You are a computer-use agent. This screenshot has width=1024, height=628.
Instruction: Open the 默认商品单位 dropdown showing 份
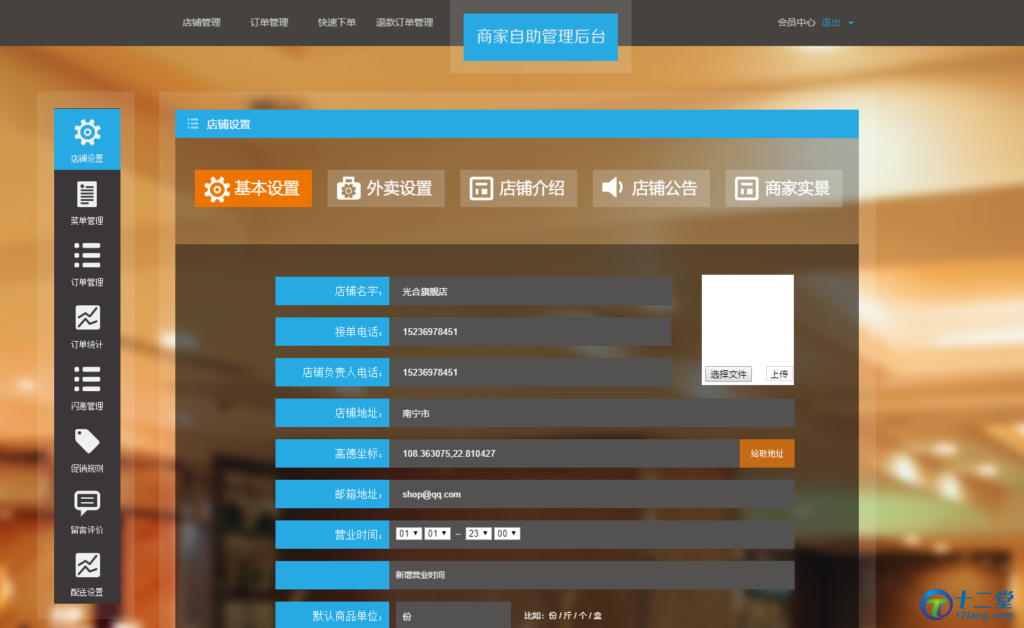(452, 617)
